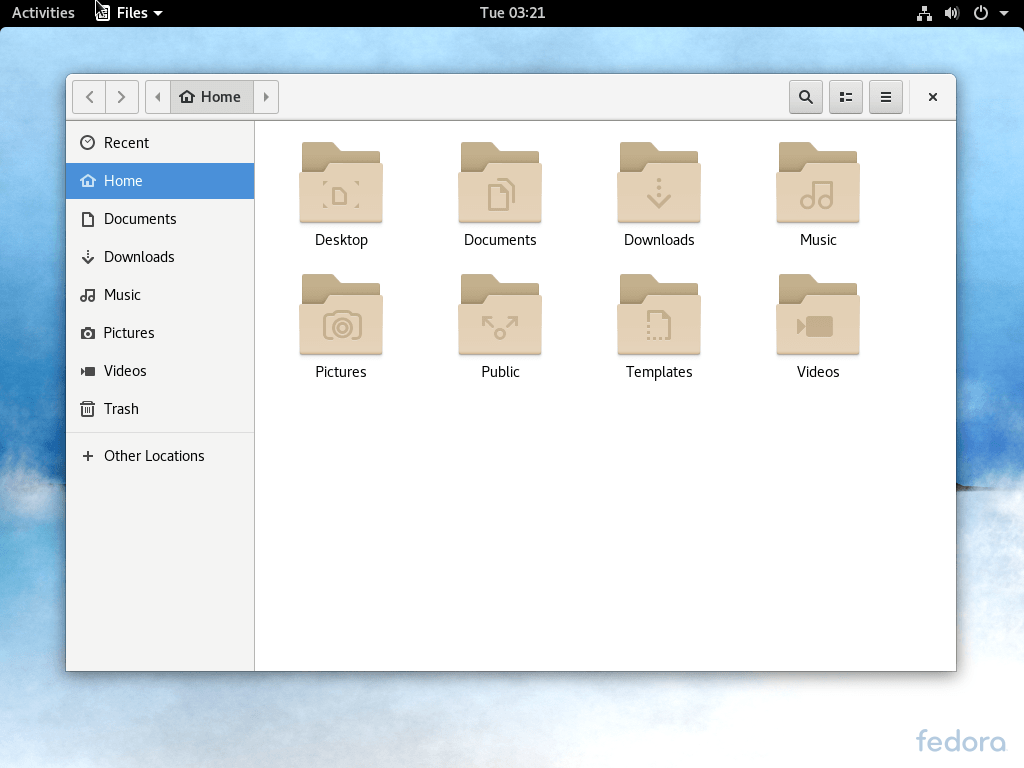This screenshot has height=768, width=1024.
Task: Open Music in the sidebar
Action: [x=160, y=295]
